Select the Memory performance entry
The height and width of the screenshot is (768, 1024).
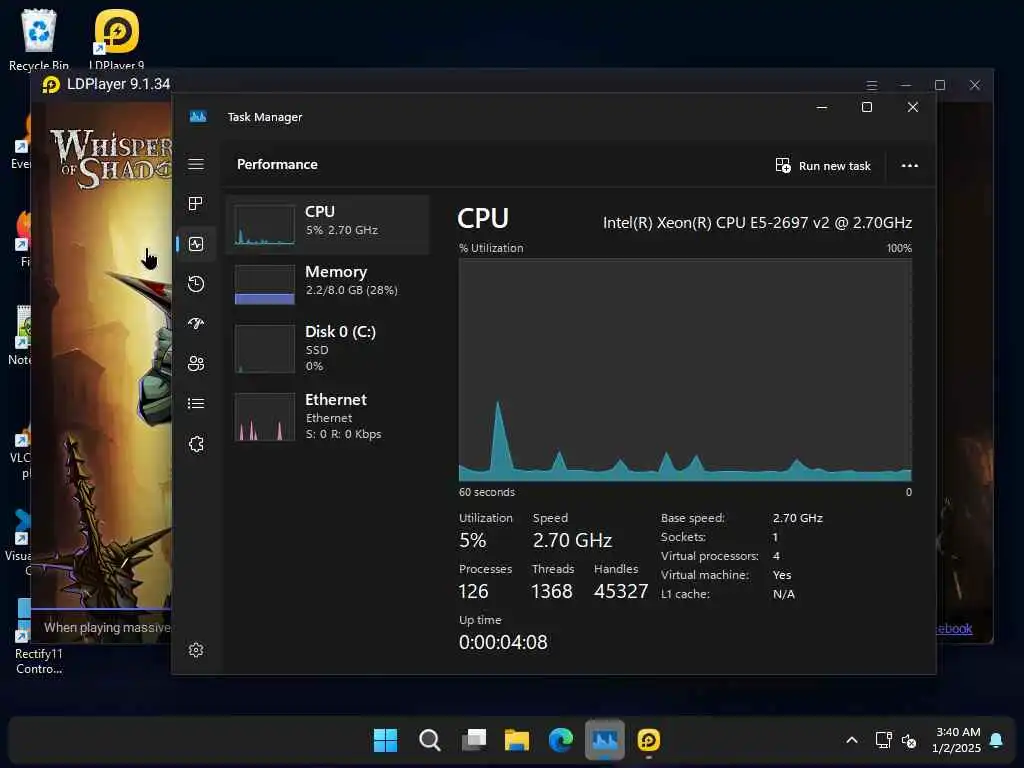pos(327,284)
